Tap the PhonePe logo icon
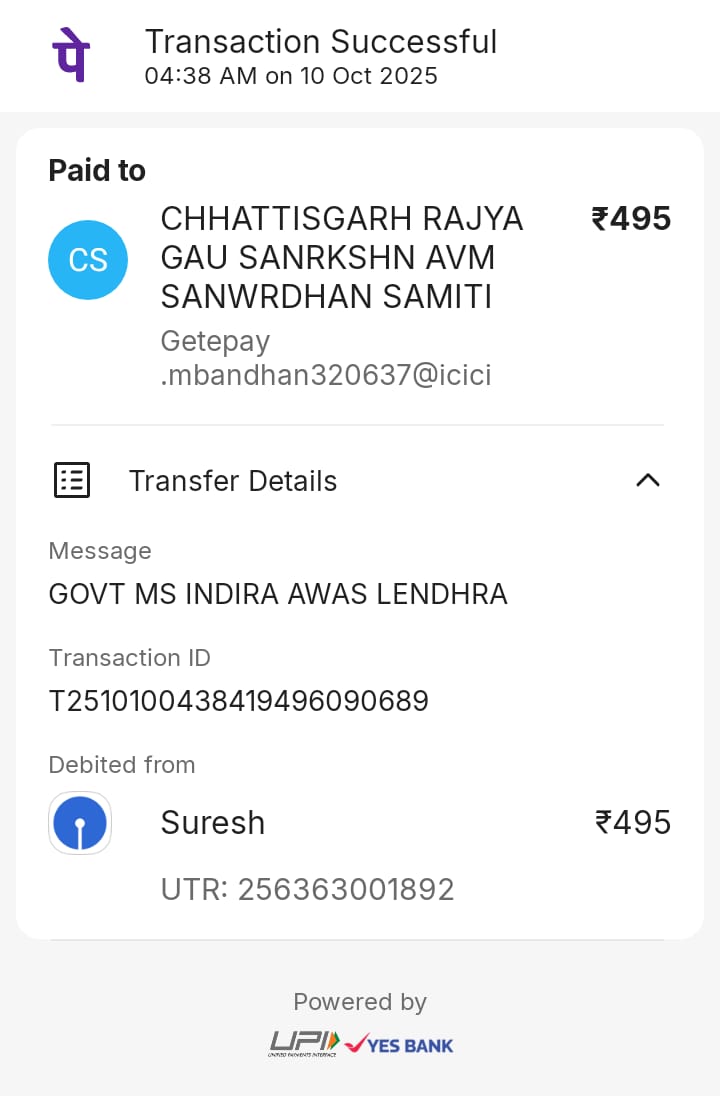This screenshot has height=1096, width=720. click(71, 53)
